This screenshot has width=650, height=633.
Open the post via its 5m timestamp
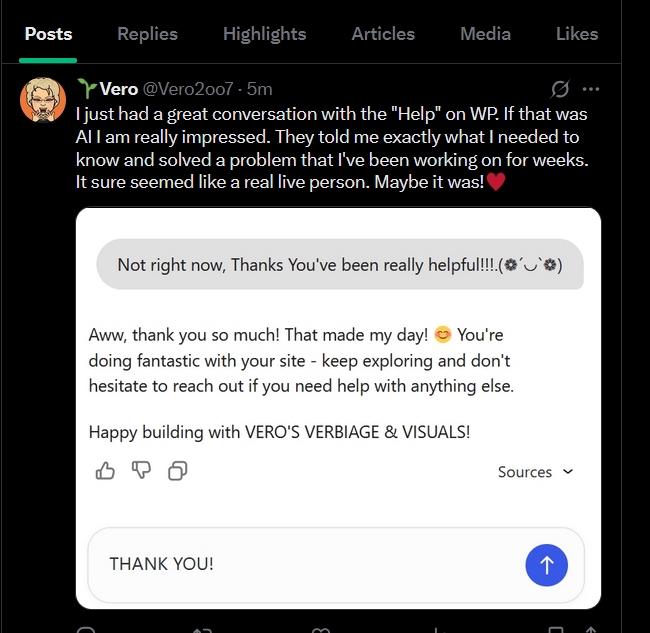click(x=259, y=89)
